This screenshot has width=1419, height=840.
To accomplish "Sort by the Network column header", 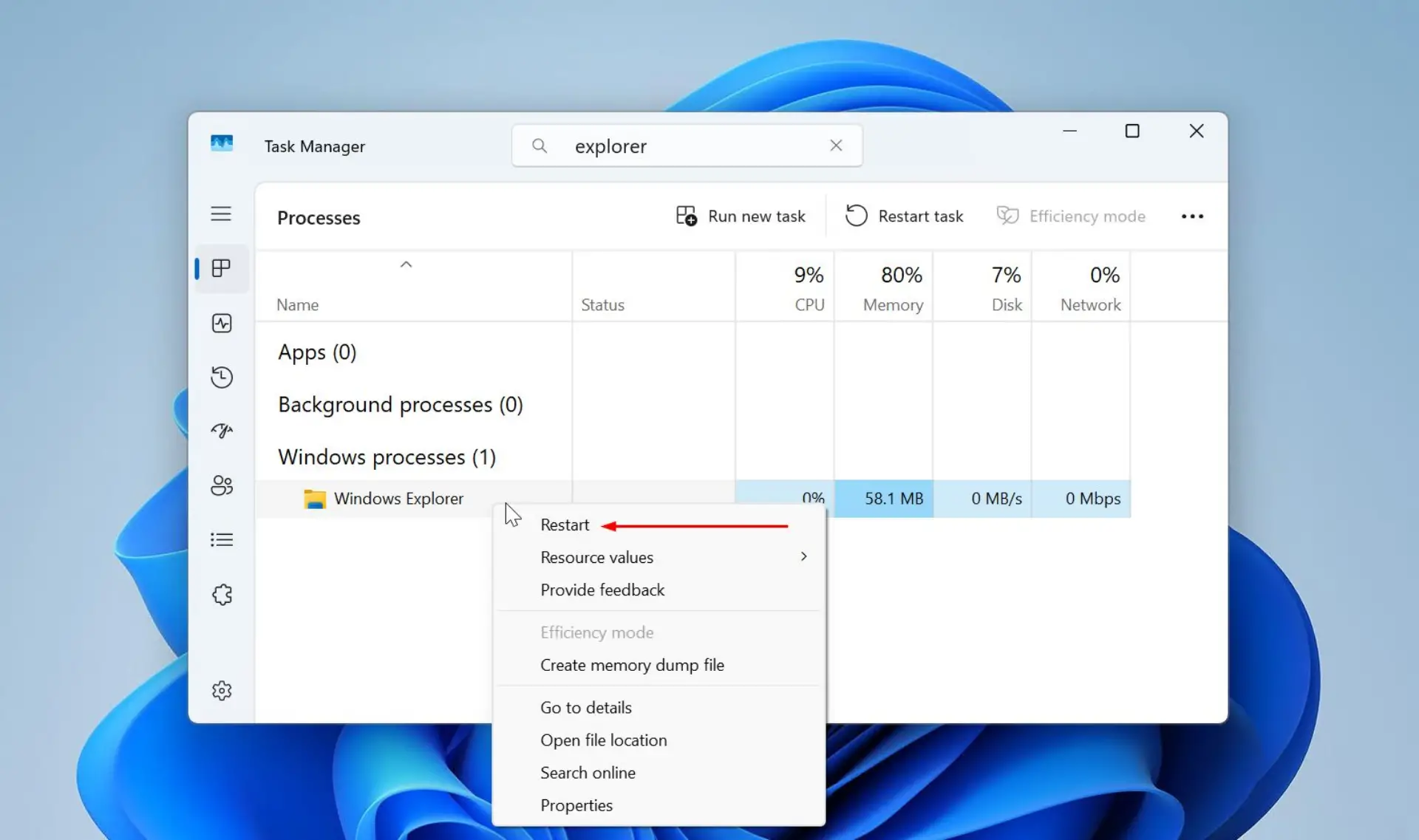I will coord(1081,288).
